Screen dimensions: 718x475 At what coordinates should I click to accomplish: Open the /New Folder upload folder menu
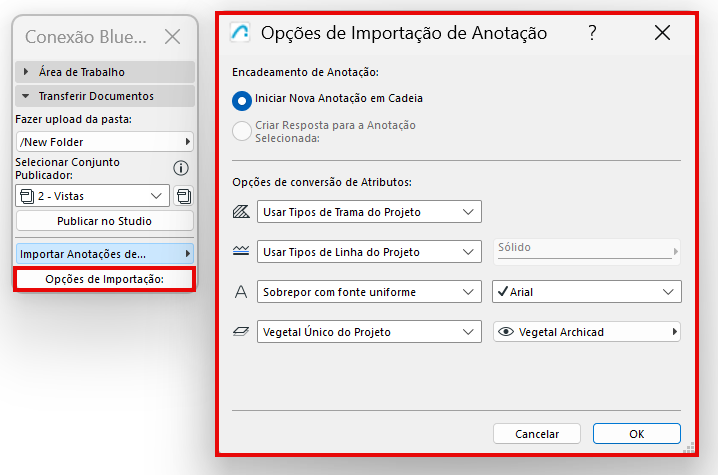click(105, 142)
